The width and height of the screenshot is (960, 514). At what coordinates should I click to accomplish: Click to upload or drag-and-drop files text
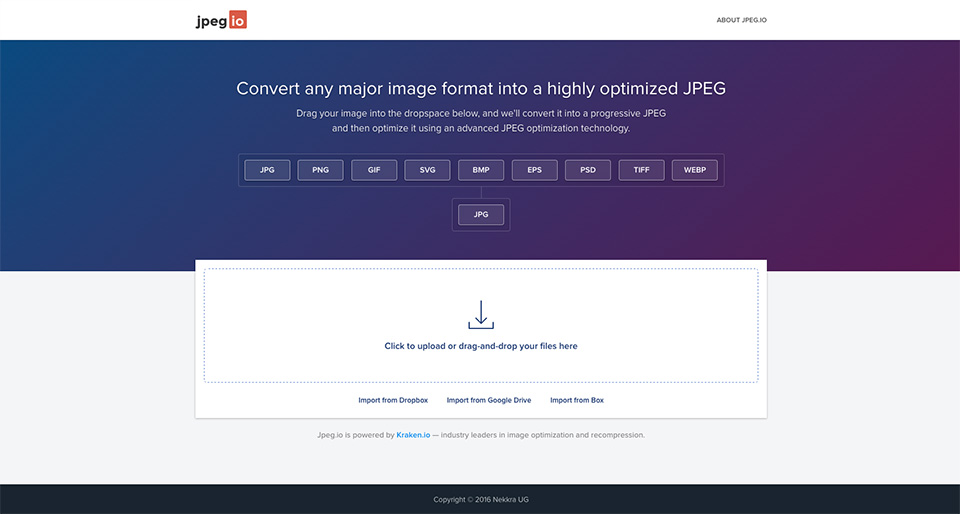point(481,346)
